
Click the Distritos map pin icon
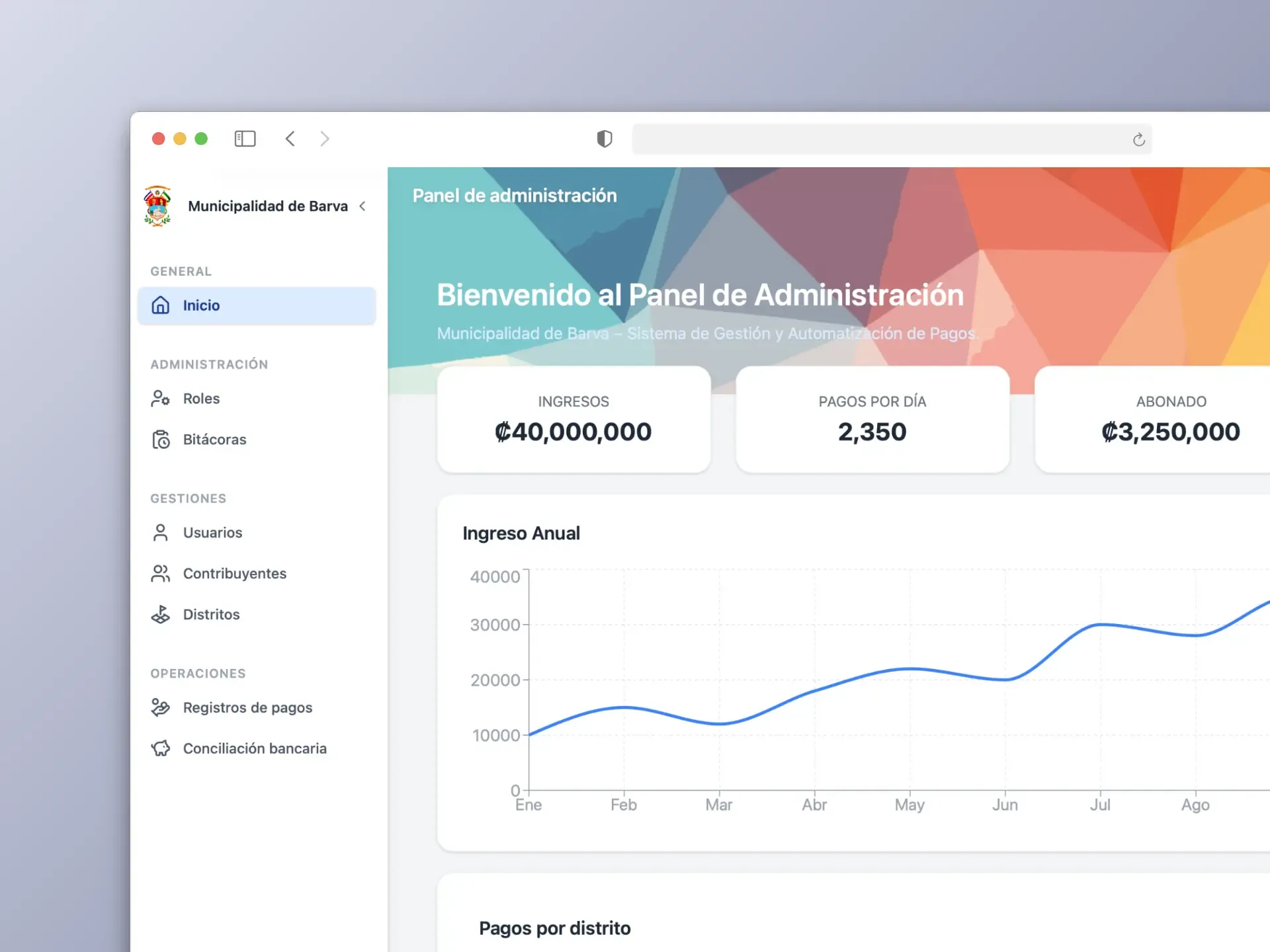click(x=160, y=614)
